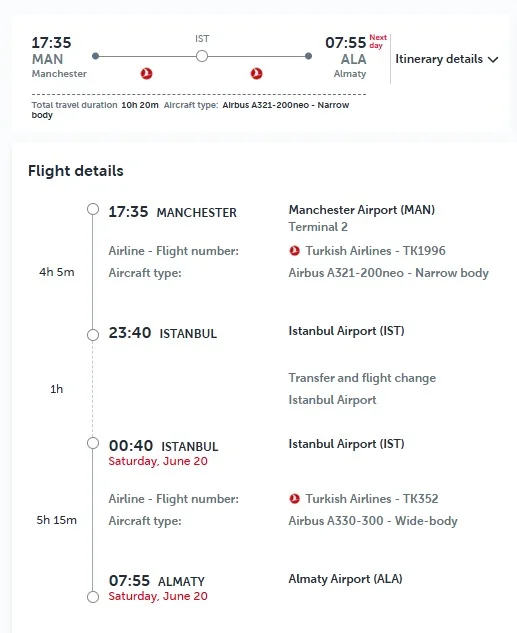The height and width of the screenshot is (633, 517).
Task: Select the IST stopover circle marker
Action: click(x=202, y=56)
